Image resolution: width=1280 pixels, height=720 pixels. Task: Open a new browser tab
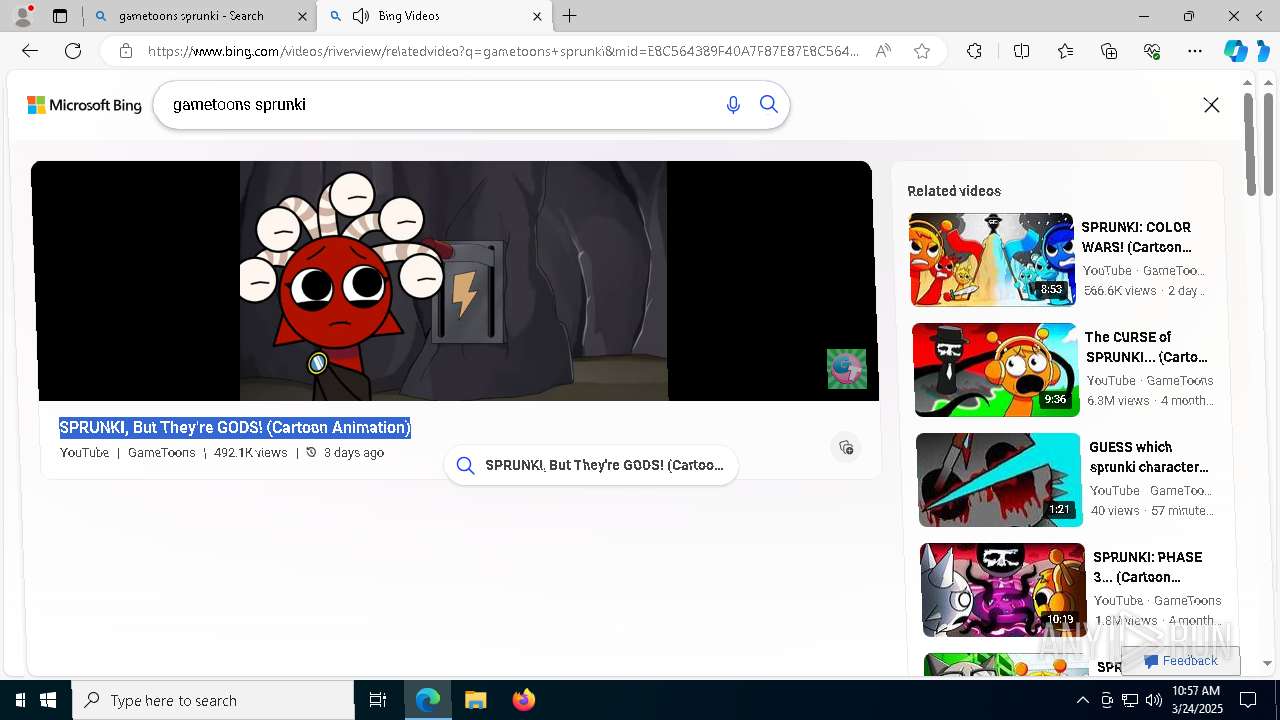570,16
